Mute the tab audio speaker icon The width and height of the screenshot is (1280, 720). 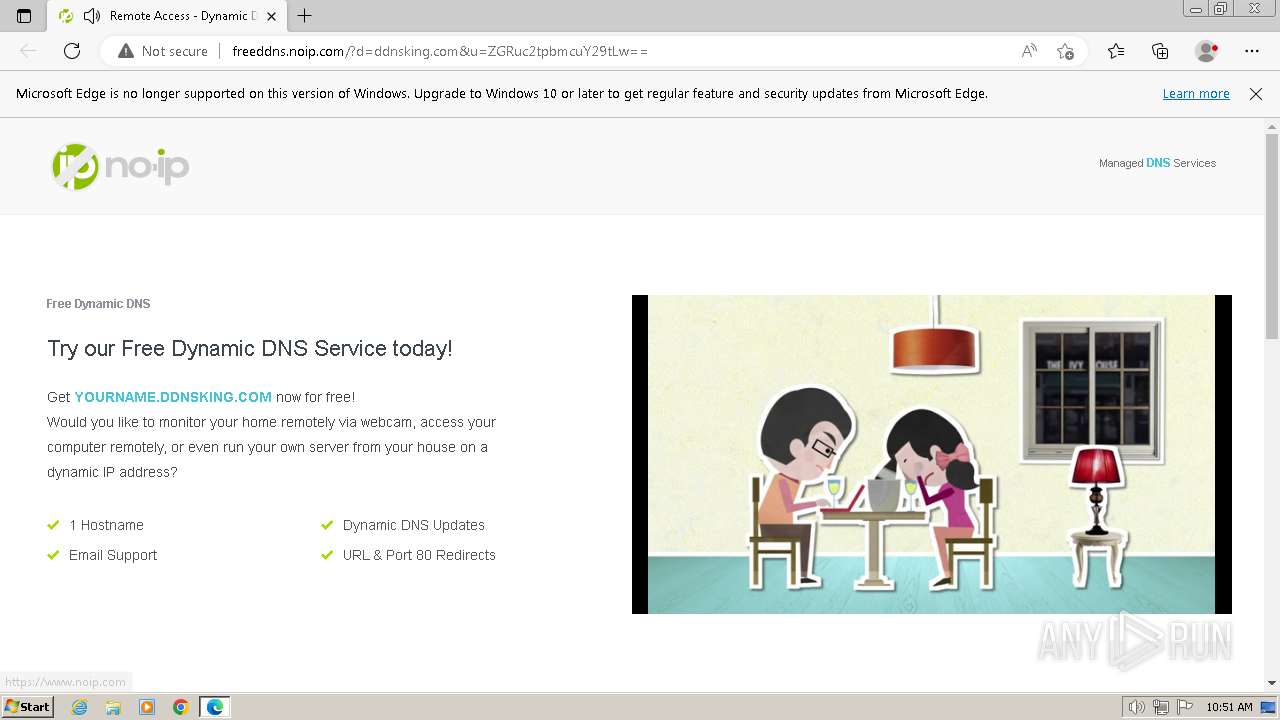[92, 16]
